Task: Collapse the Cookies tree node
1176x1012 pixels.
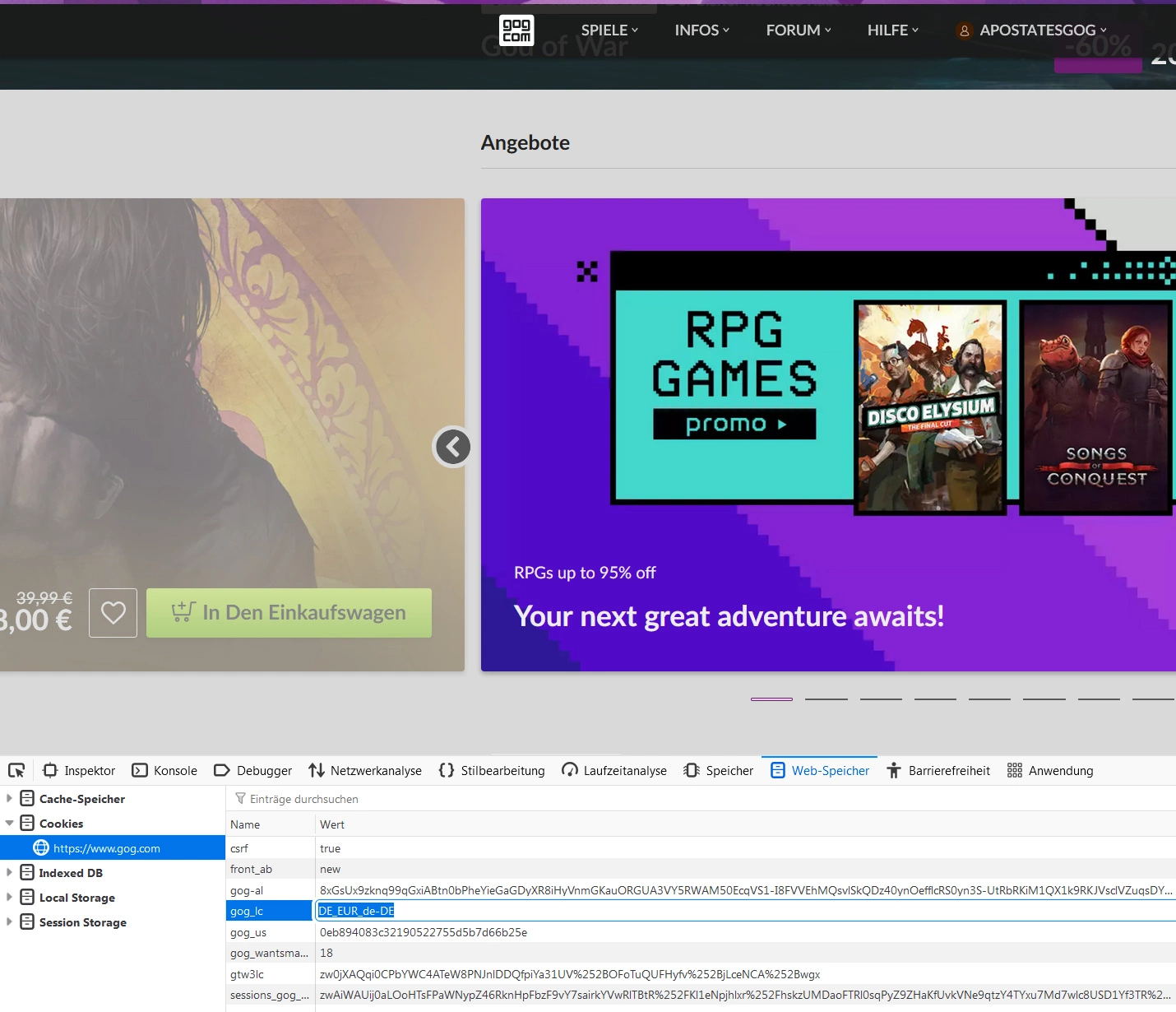Action: click(9, 823)
